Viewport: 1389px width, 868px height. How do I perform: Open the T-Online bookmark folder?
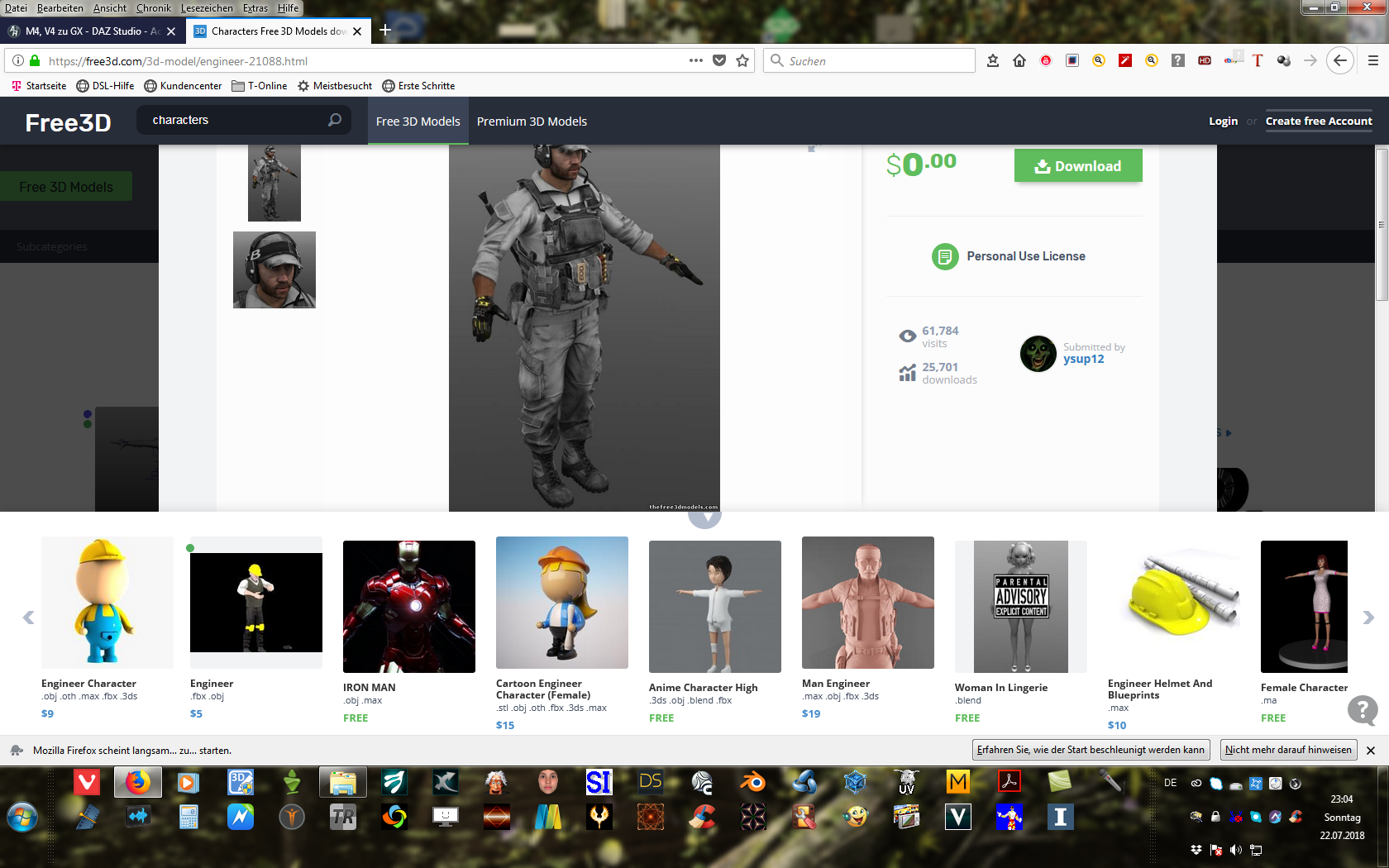tap(260, 86)
